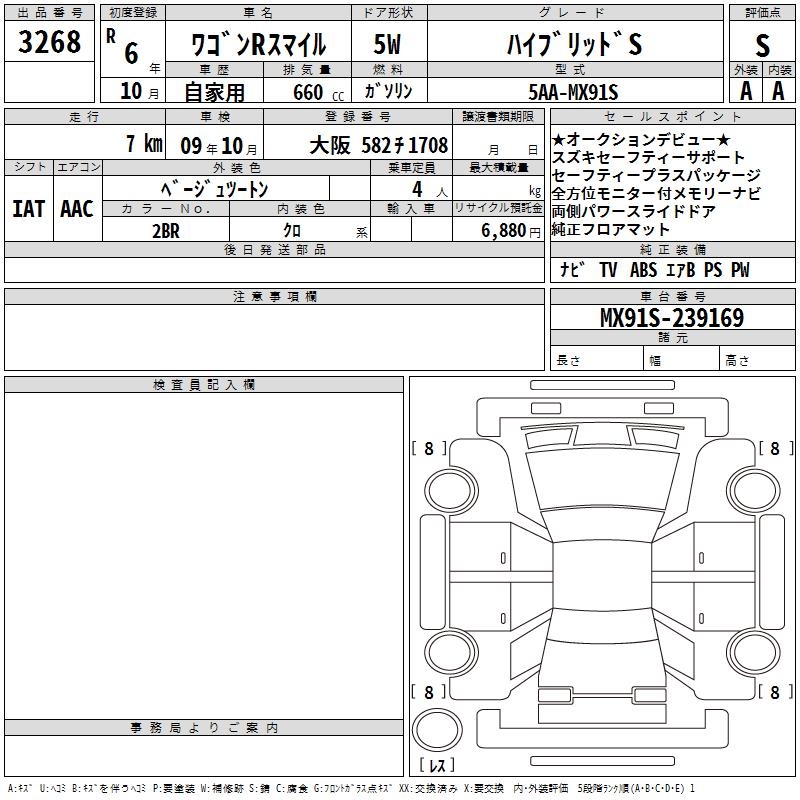
Task: Select PW in equipment row
Action: [x=740, y=269]
